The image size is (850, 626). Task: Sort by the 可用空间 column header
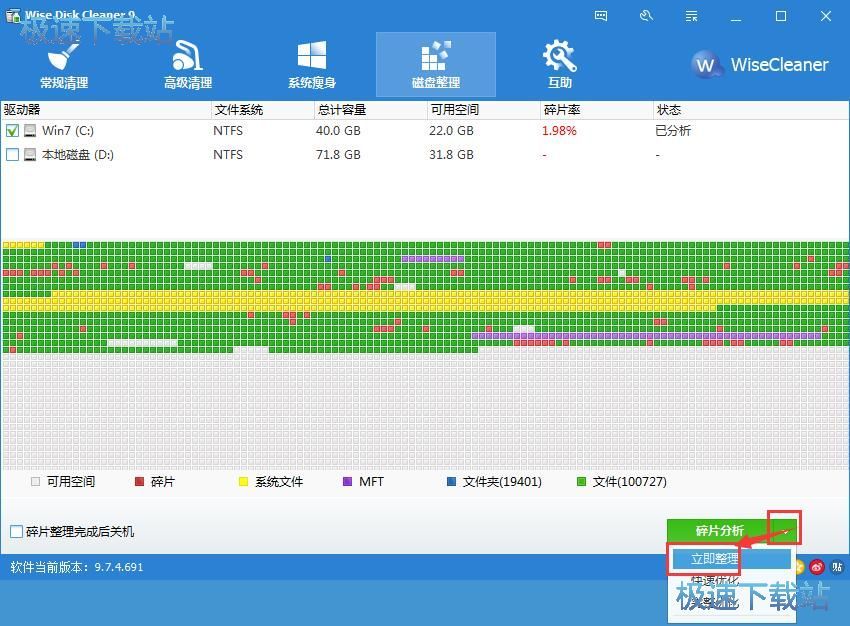coord(484,110)
